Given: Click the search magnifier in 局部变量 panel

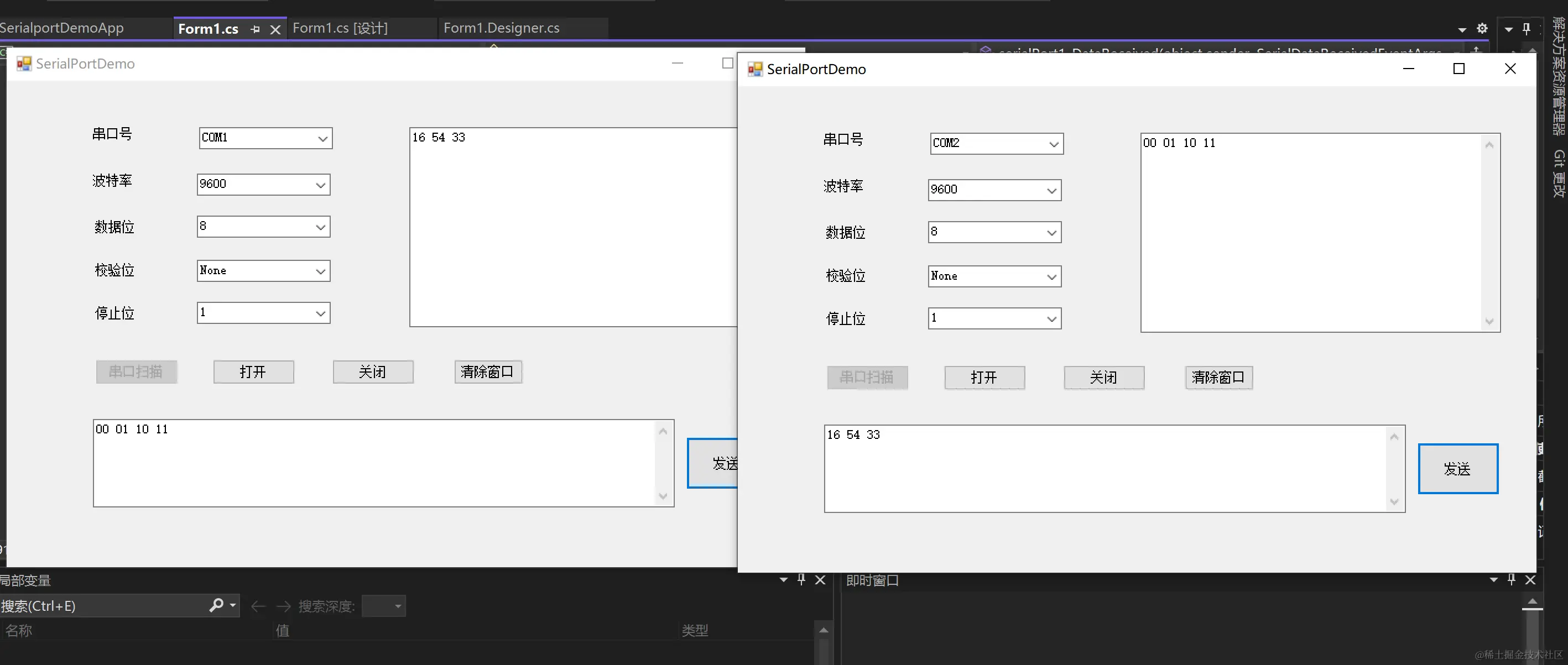Looking at the screenshot, I should (x=216, y=605).
